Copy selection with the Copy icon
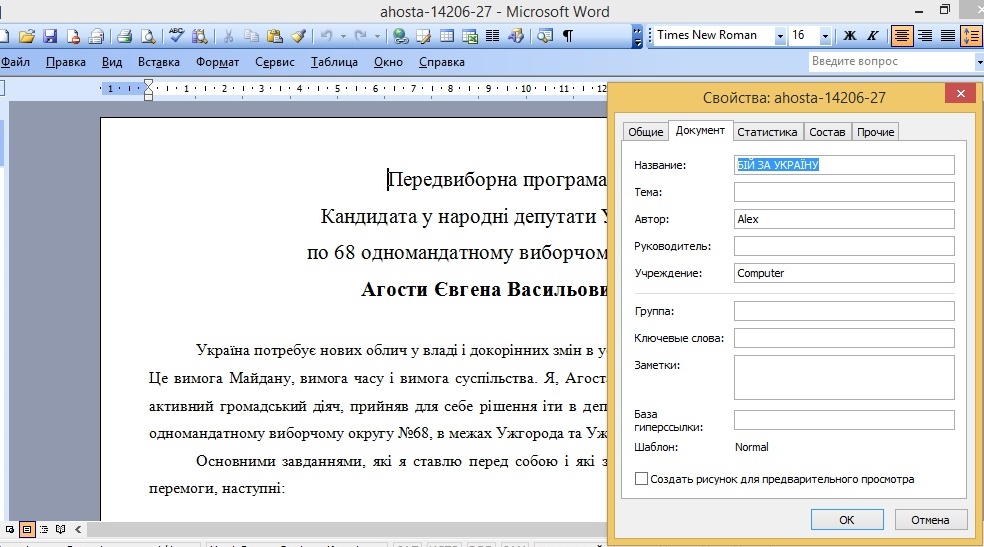984x547 pixels. [252, 36]
